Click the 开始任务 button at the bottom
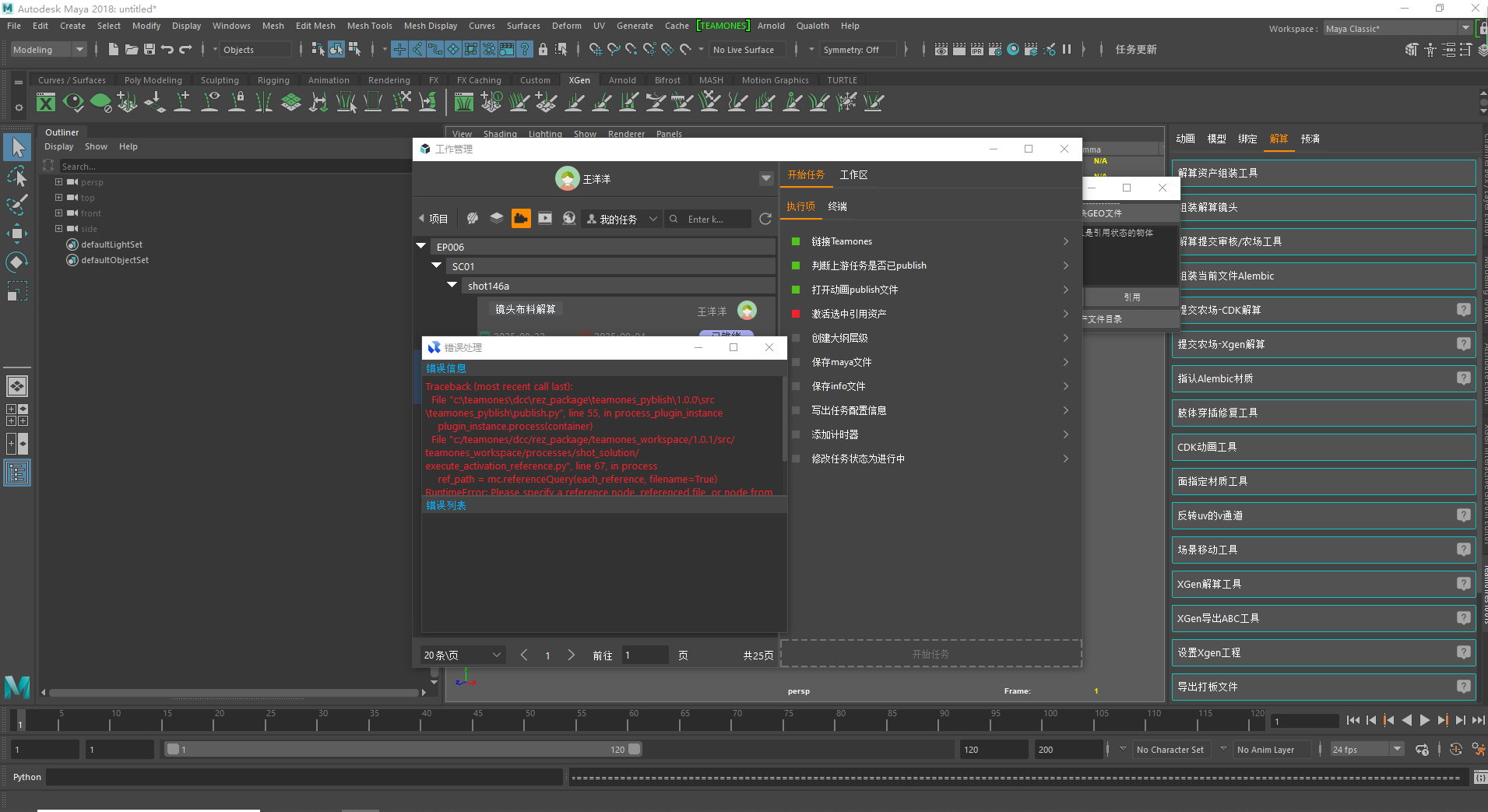This screenshot has width=1488, height=812. pos(930,654)
